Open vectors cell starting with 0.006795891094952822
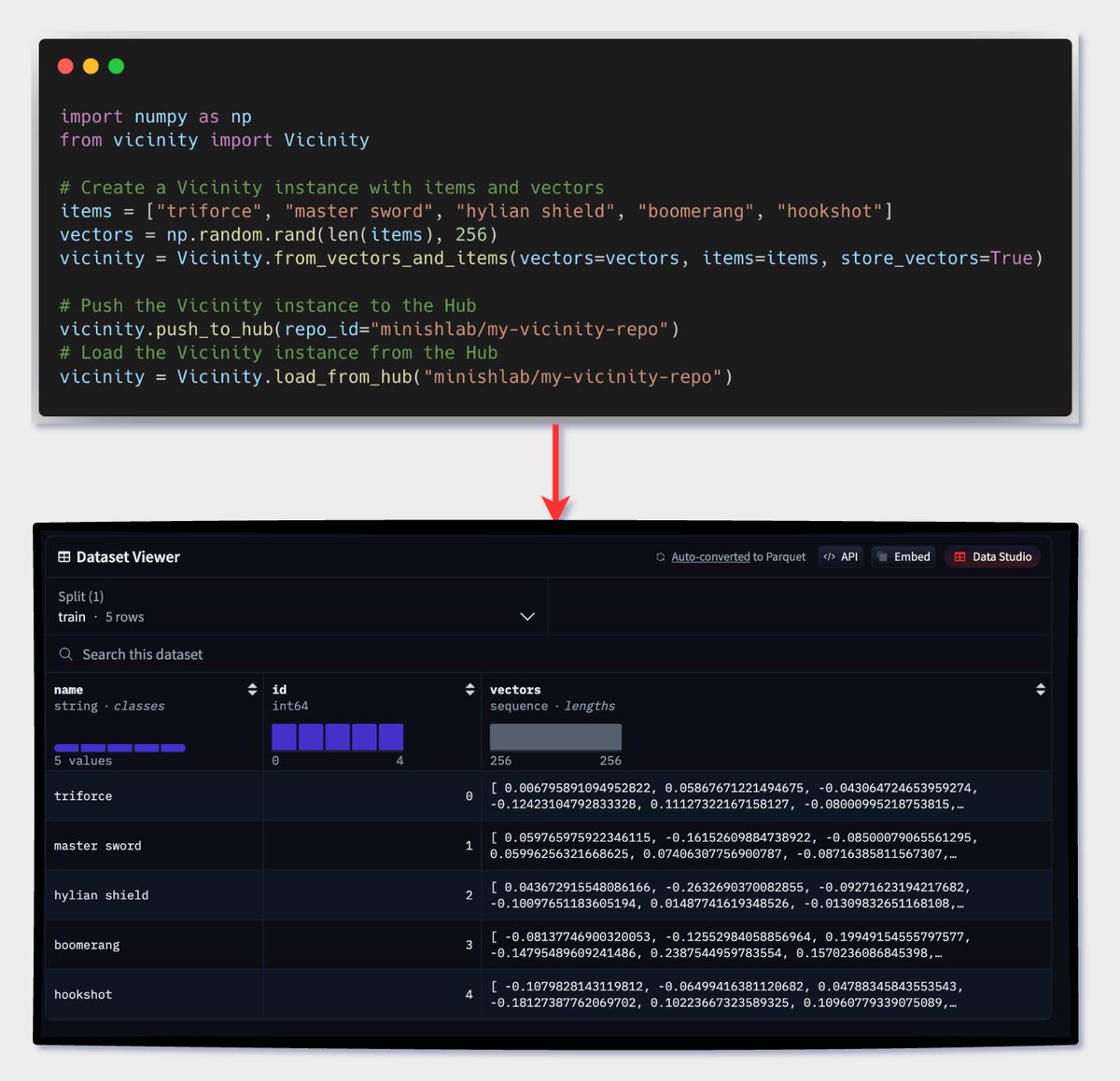Viewport: 1120px width, 1081px height. coord(766,796)
